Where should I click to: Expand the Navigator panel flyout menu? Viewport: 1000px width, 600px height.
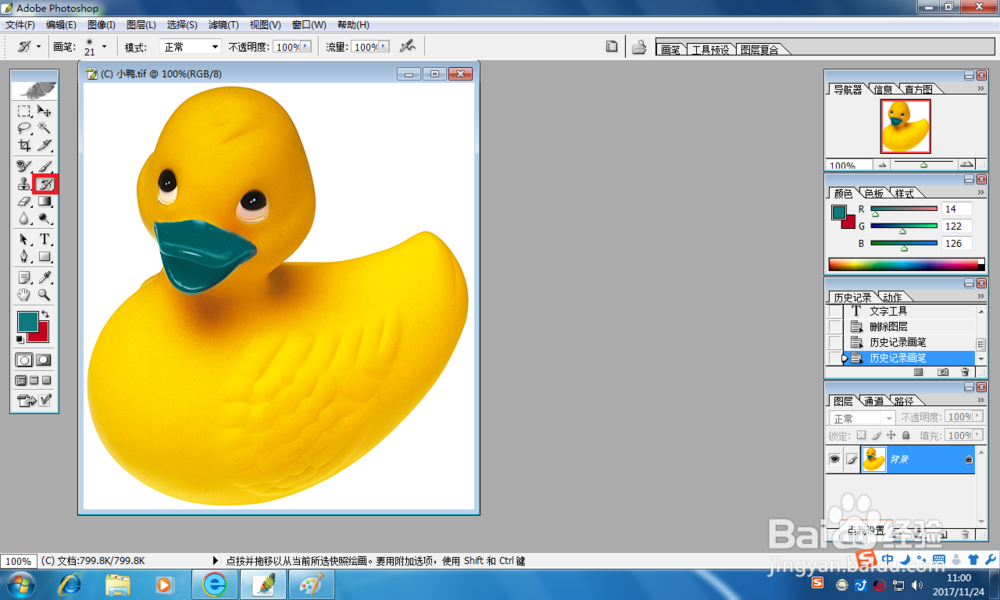[981, 89]
